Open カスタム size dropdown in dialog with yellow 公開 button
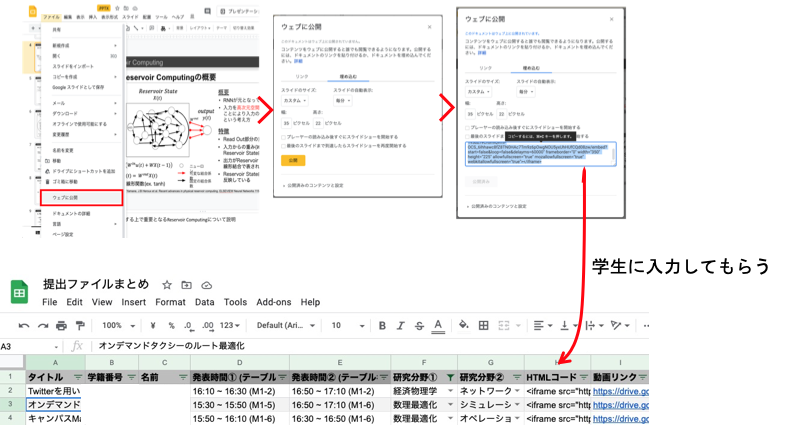 295,101
